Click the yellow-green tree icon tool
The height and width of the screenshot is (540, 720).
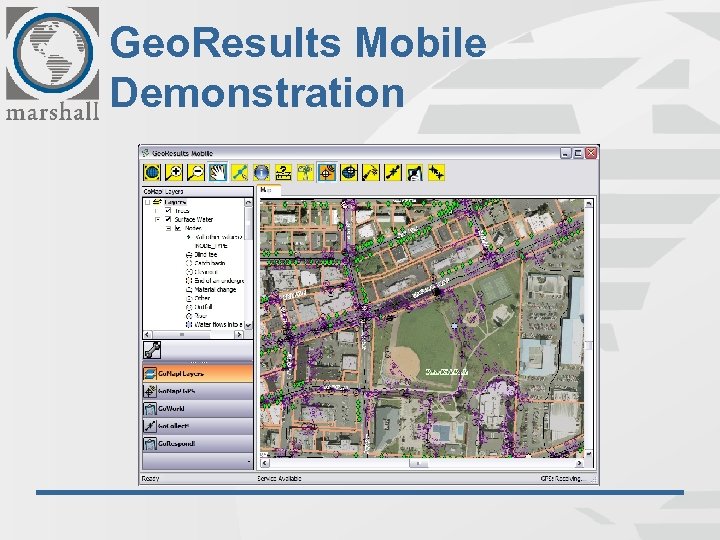(x=305, y=173)
